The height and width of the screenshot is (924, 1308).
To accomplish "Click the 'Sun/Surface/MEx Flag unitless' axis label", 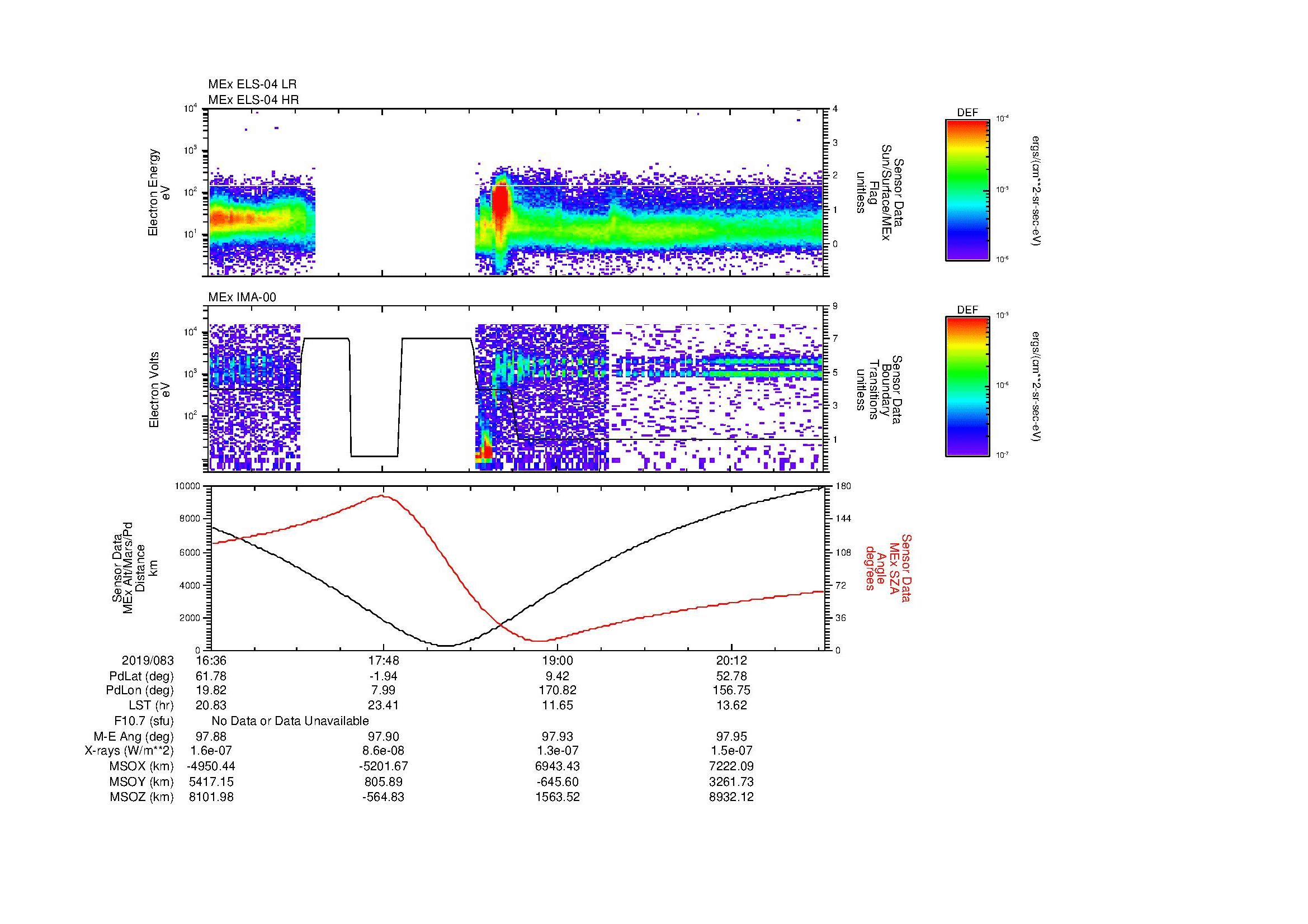I will (880, 192).
